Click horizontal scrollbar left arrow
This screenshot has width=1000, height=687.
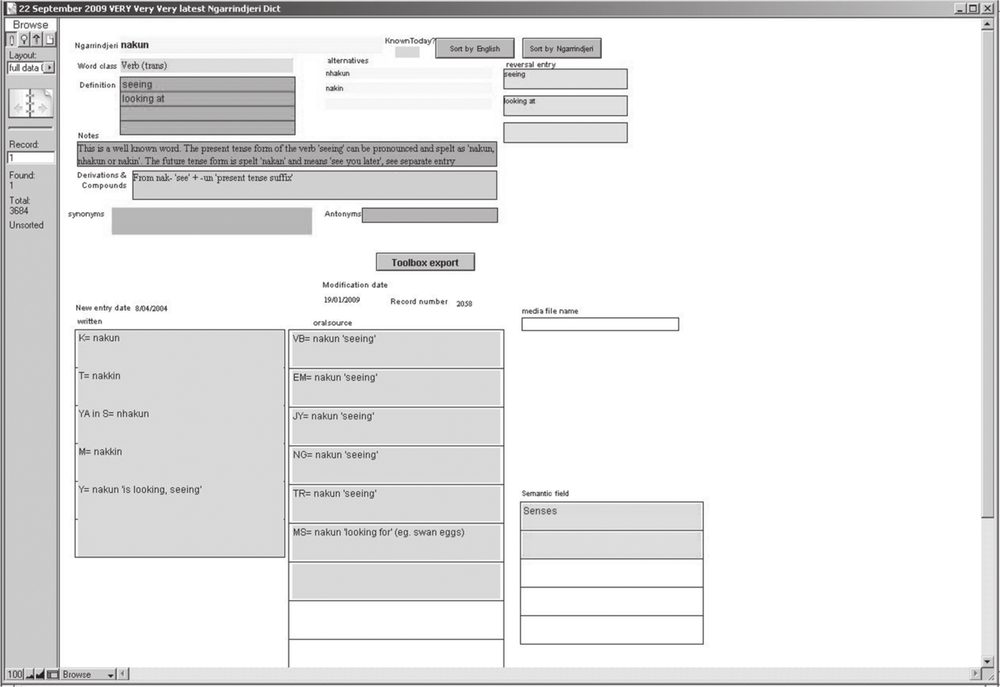[x=123, y=674]
